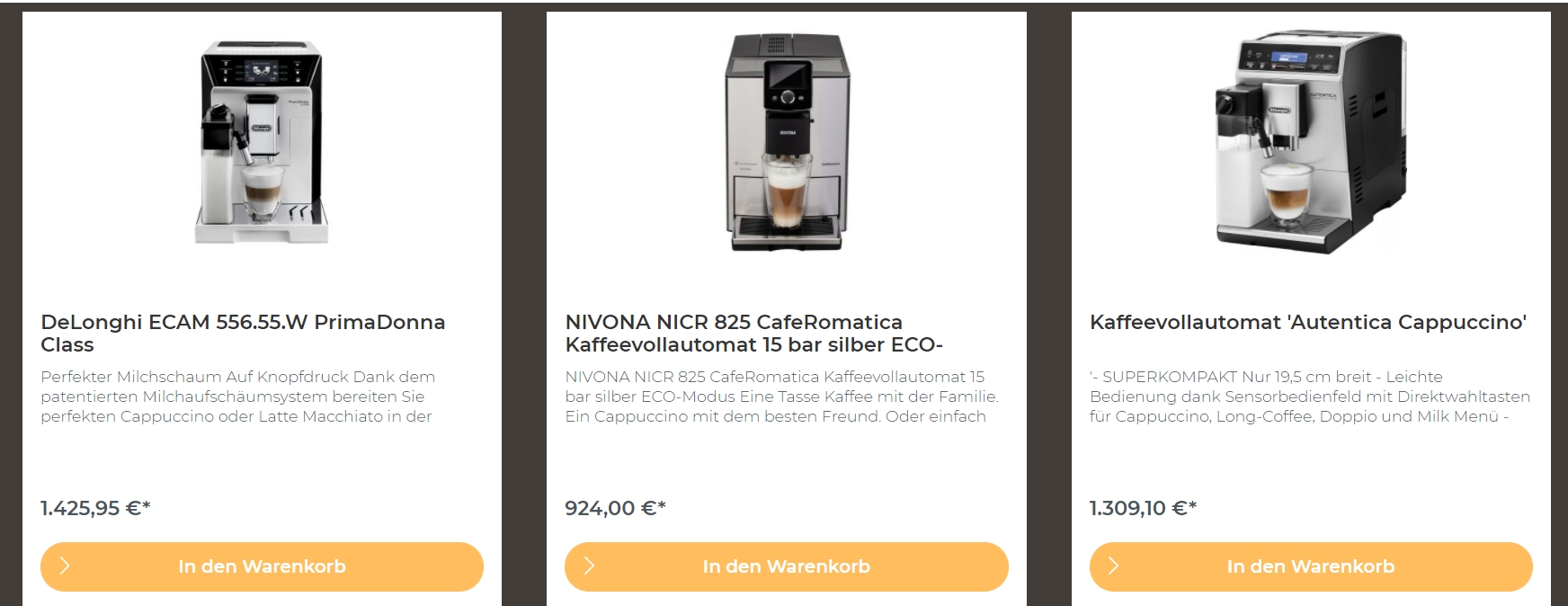
Task: Open Kaffeevollautomat 'Autentica Cappuccino' title link
Action: 1308,322
